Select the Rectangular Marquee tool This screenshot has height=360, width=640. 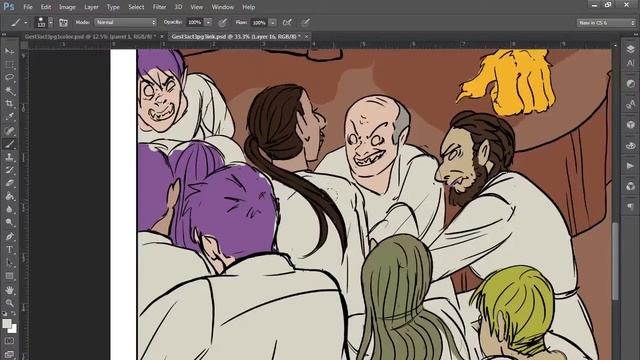[9, 64]
